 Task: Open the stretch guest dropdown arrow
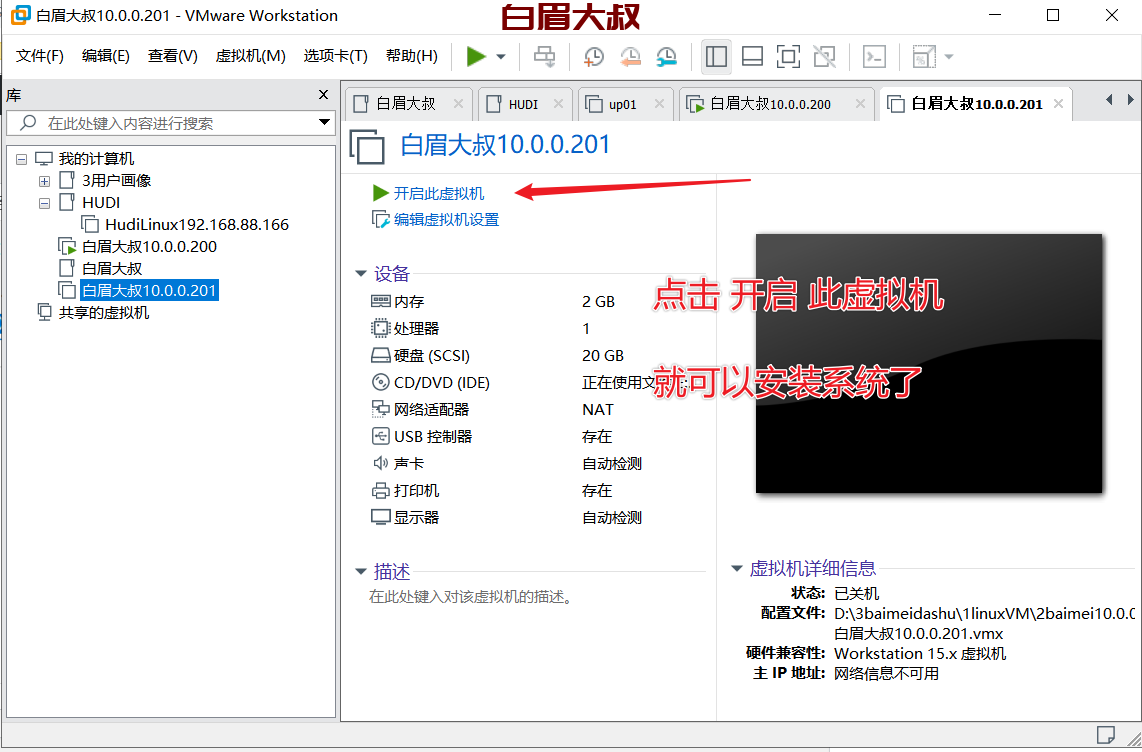[948, 57]
